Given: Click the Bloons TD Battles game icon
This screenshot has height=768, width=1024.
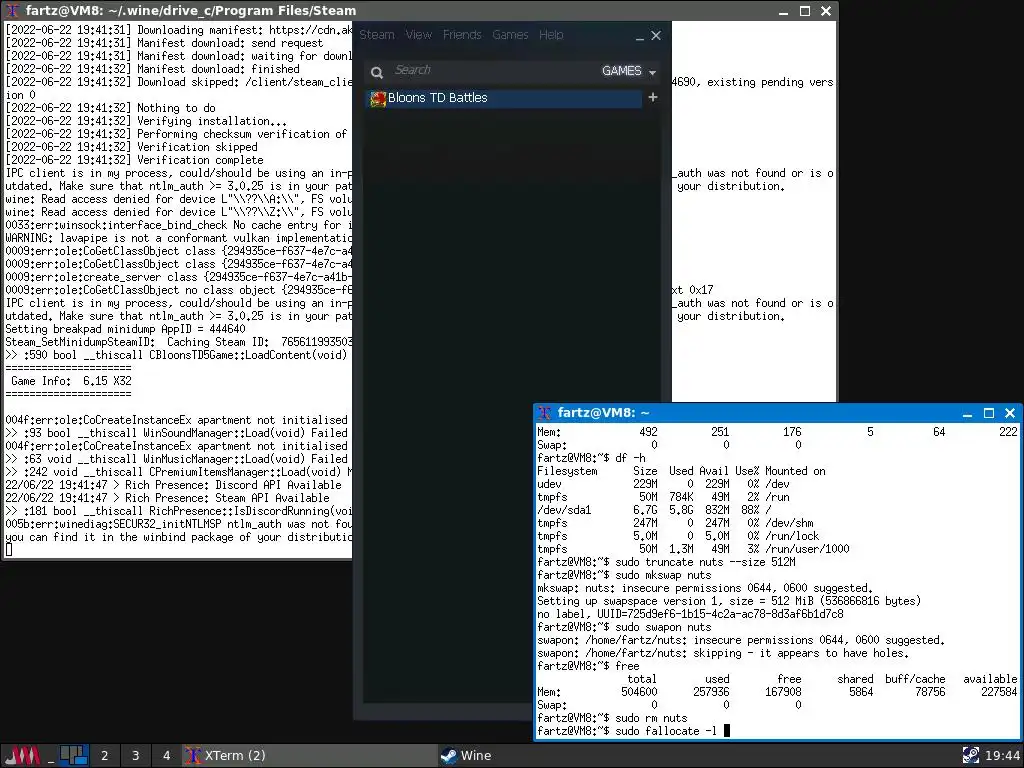Looking at the screenshot, I should point(377,99).
